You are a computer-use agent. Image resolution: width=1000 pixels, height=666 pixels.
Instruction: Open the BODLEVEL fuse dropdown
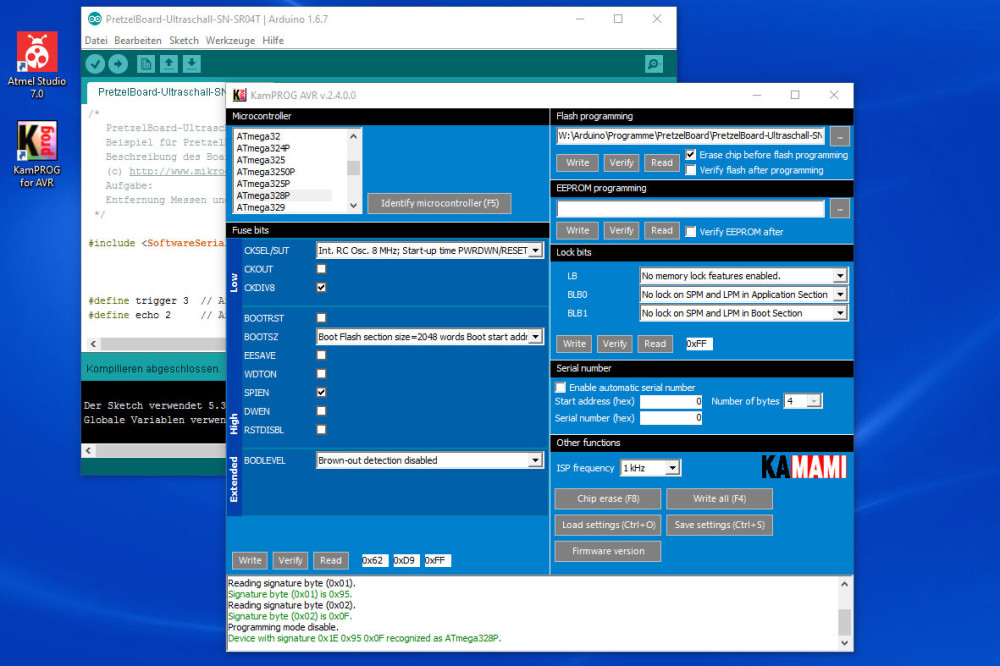pyautogui.click(x=535, y=460)
